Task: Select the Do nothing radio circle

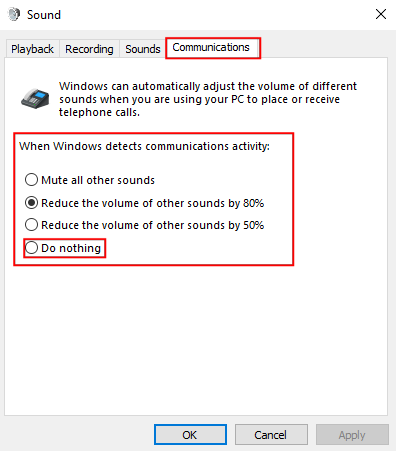Action: coord(31,248)
